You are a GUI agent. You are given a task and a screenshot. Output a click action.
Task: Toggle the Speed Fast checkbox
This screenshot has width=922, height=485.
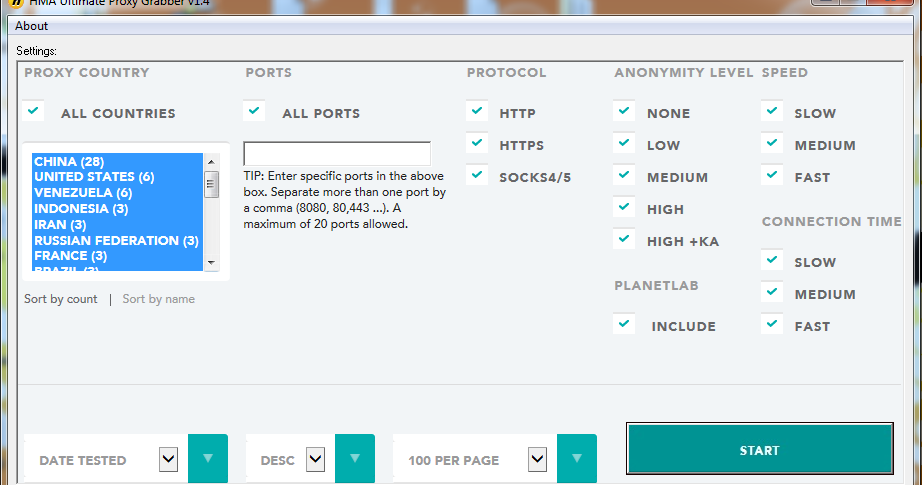(x=772, y=175)
